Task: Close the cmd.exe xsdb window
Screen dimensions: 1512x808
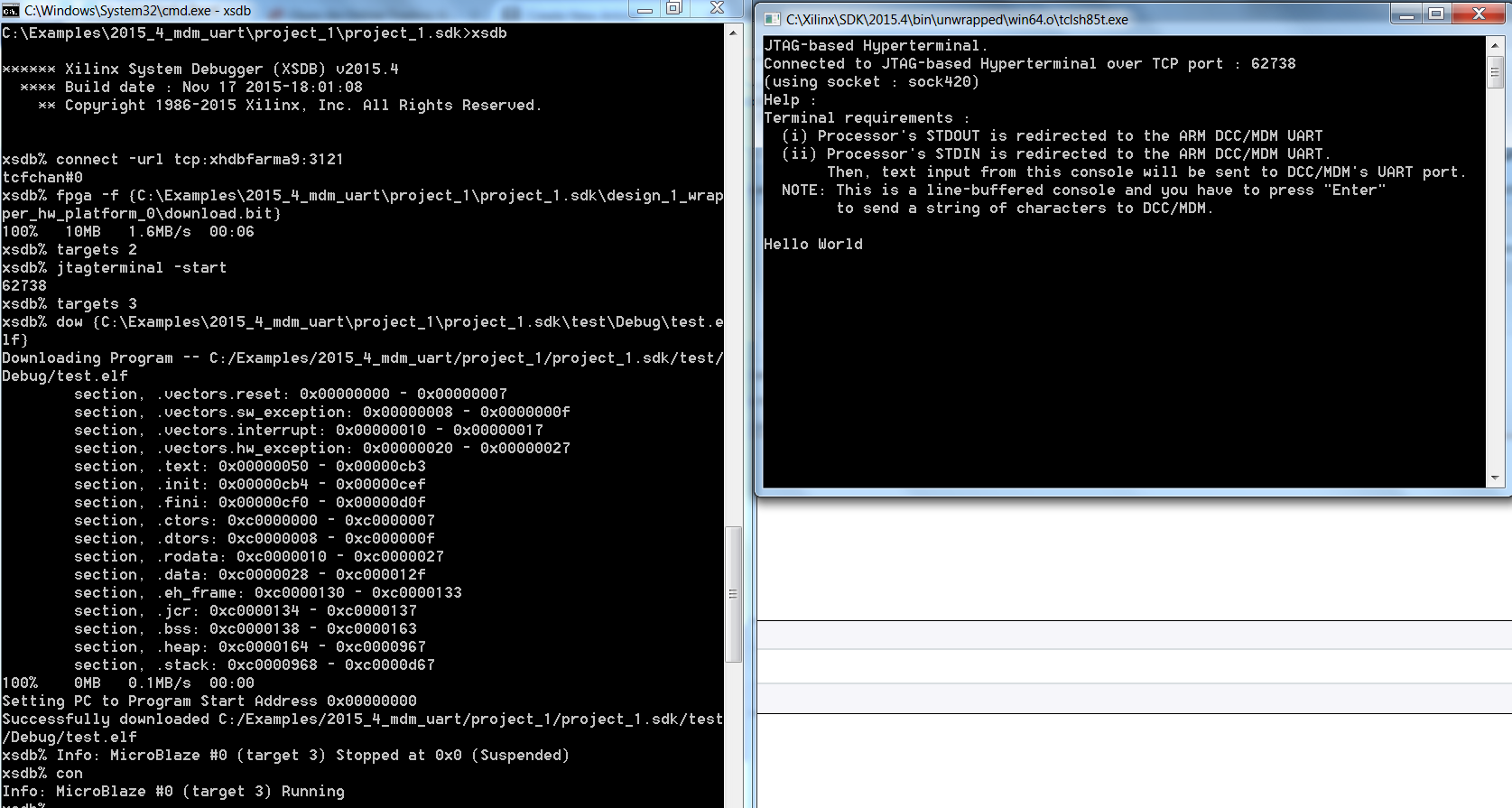Action: pos(717,8)
